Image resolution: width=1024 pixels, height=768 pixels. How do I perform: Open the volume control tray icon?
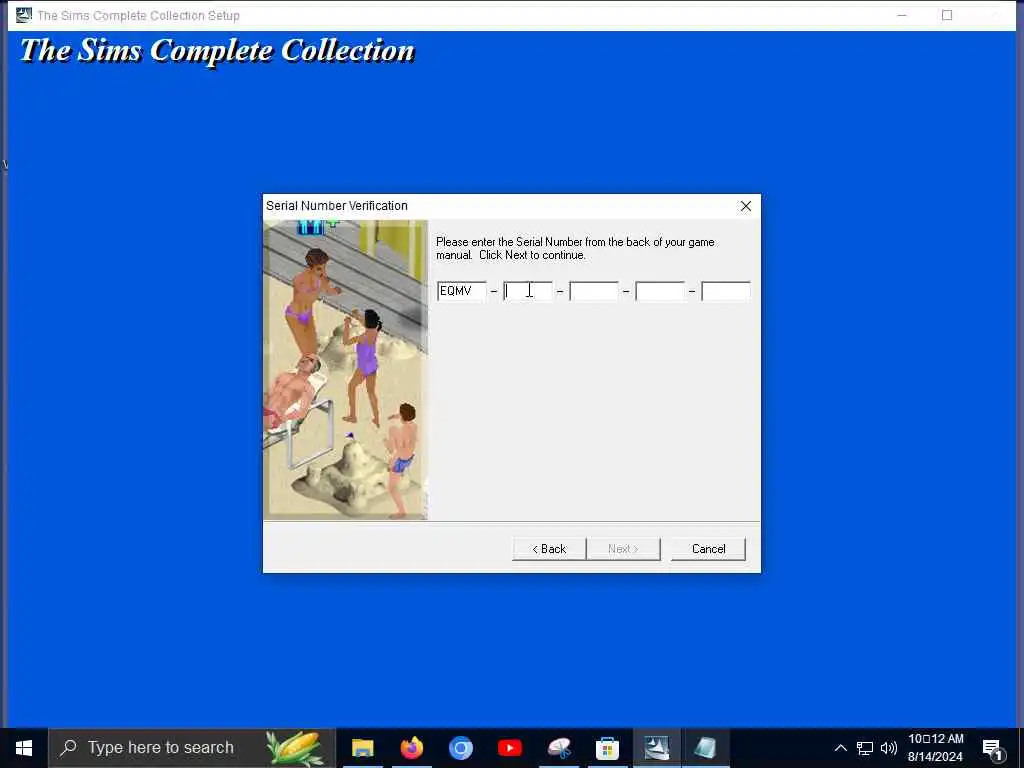[x=889, y=748]
